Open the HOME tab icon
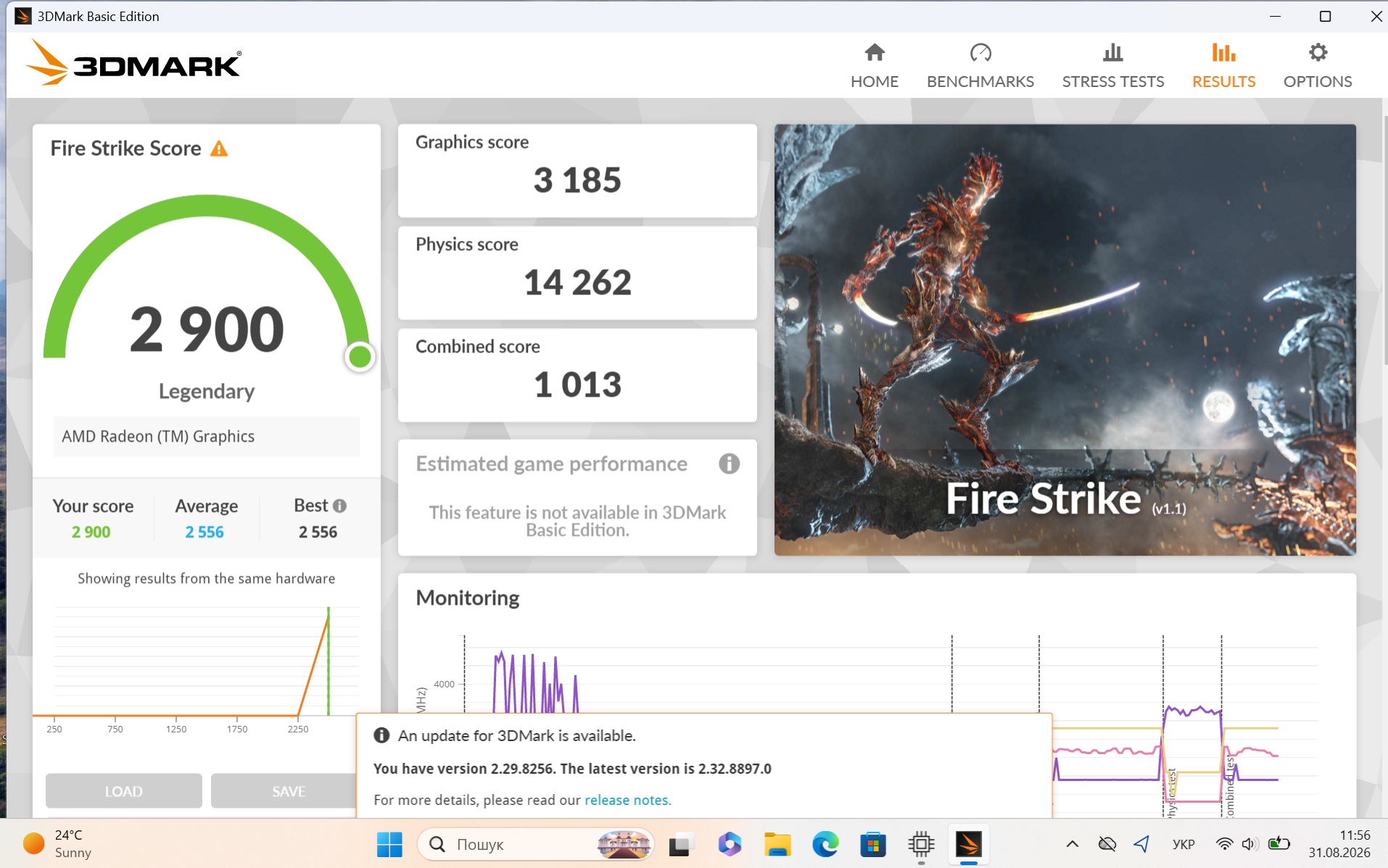 pos(874,53)
